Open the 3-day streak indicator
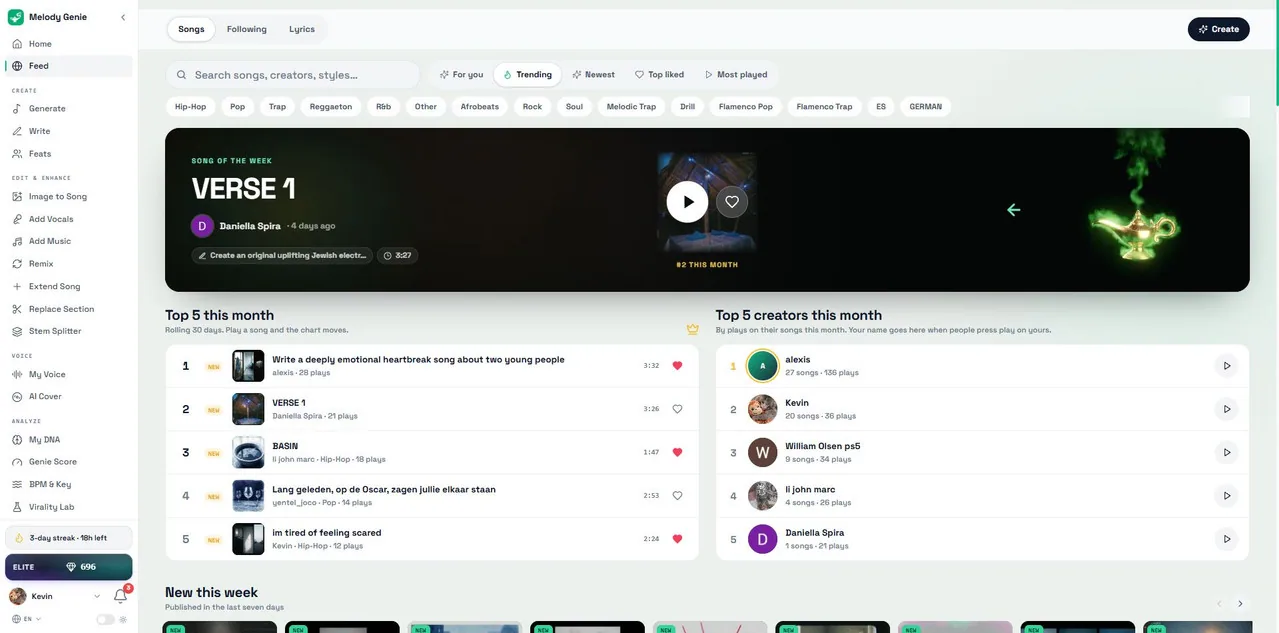The height and width of the screenshot is (633, 1279). pyautogui.click(x=69, y=538)
